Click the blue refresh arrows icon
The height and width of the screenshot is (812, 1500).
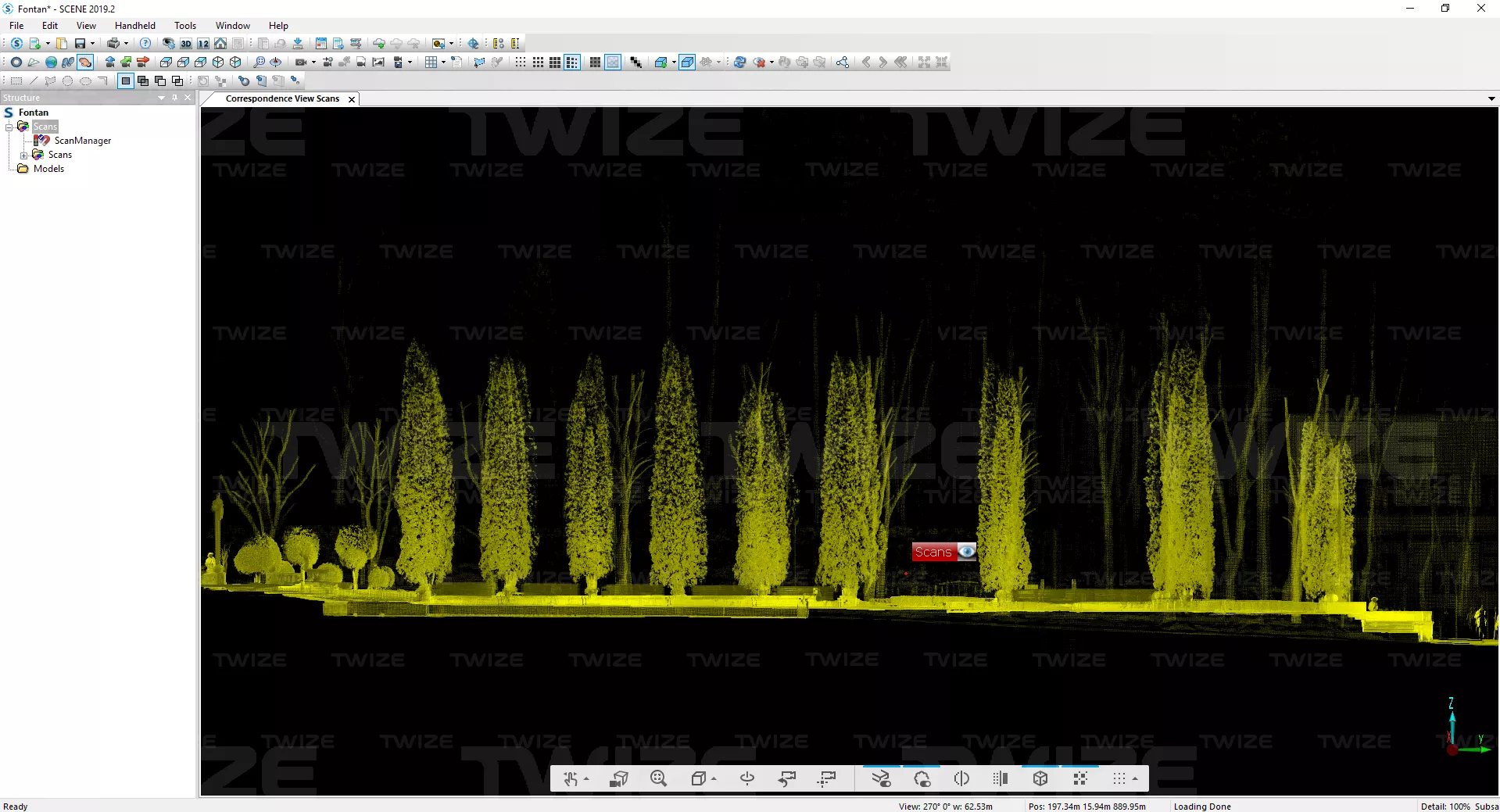pos(739,63)
